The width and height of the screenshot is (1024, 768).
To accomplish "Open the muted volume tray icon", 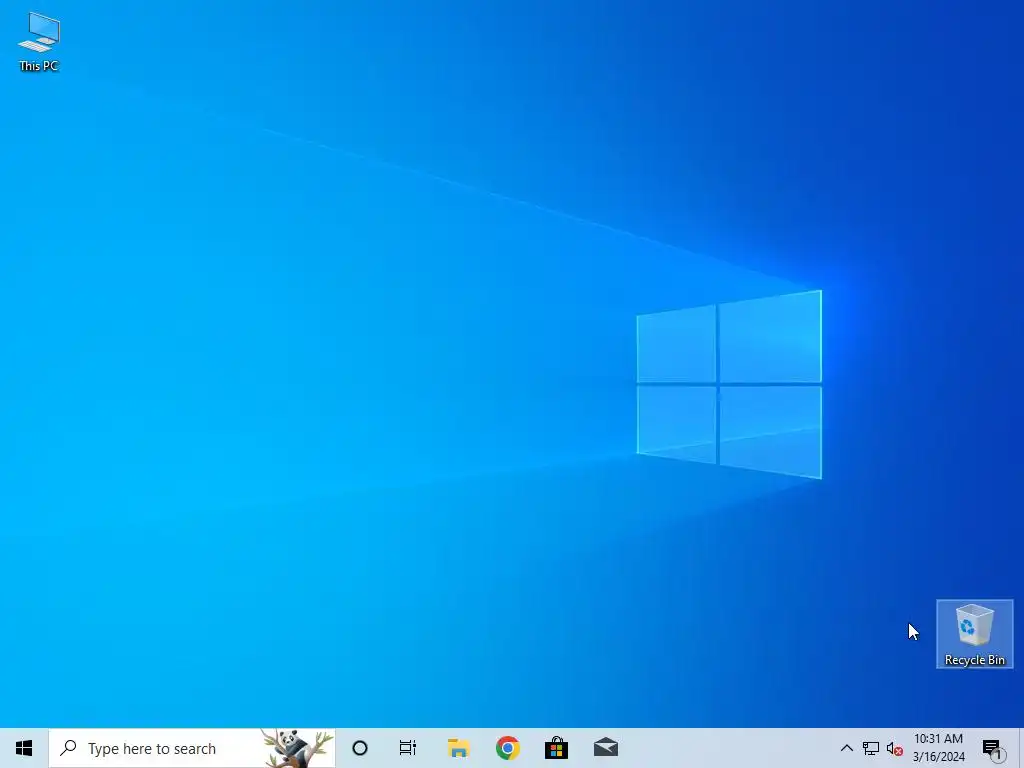I will tap(895, 748).
